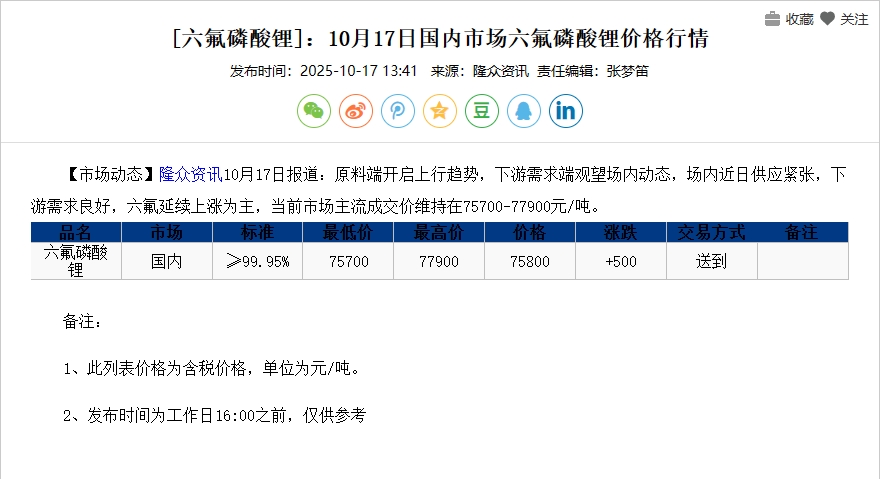
Task: Open the 隆众资讯 link in the paragraph
Action: point(191,175)
